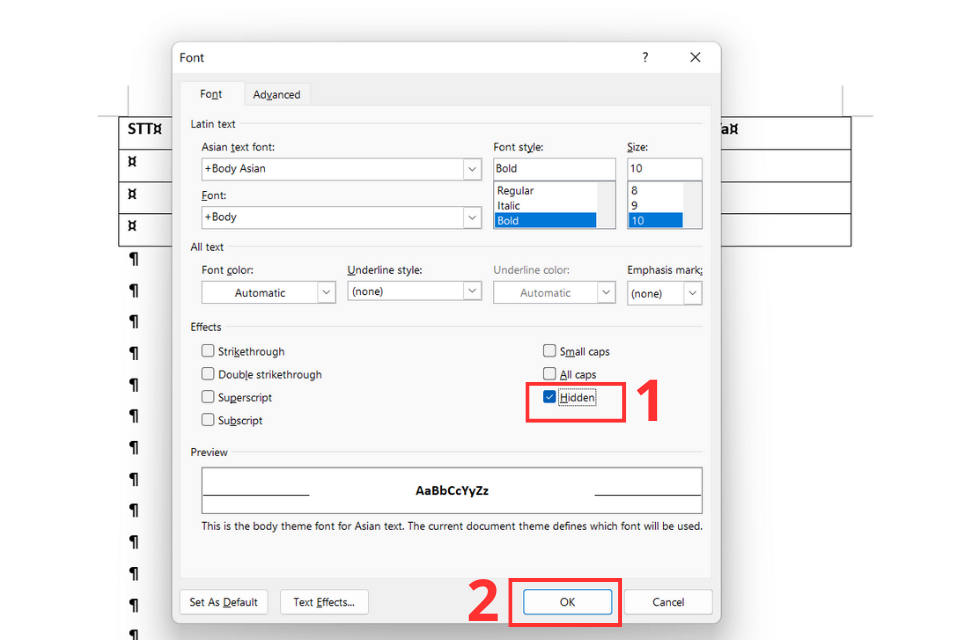This screenshot has width=960, height=640.
Task: Click the Size list scrollbar
Action: click(x=692, y=205)
